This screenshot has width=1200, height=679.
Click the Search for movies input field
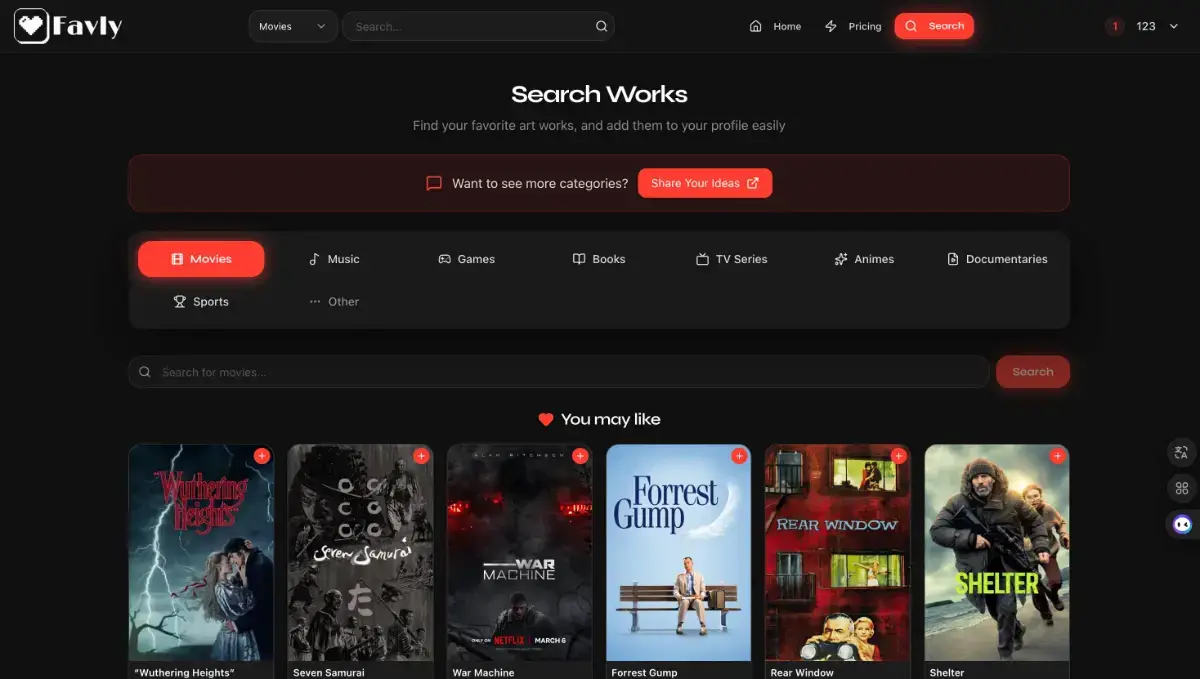(x=559, y=372)
